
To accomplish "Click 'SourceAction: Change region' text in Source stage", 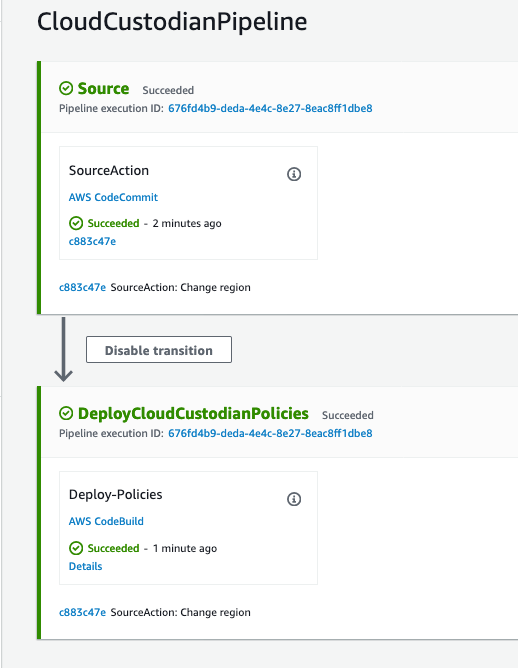I will click(181, 288).
